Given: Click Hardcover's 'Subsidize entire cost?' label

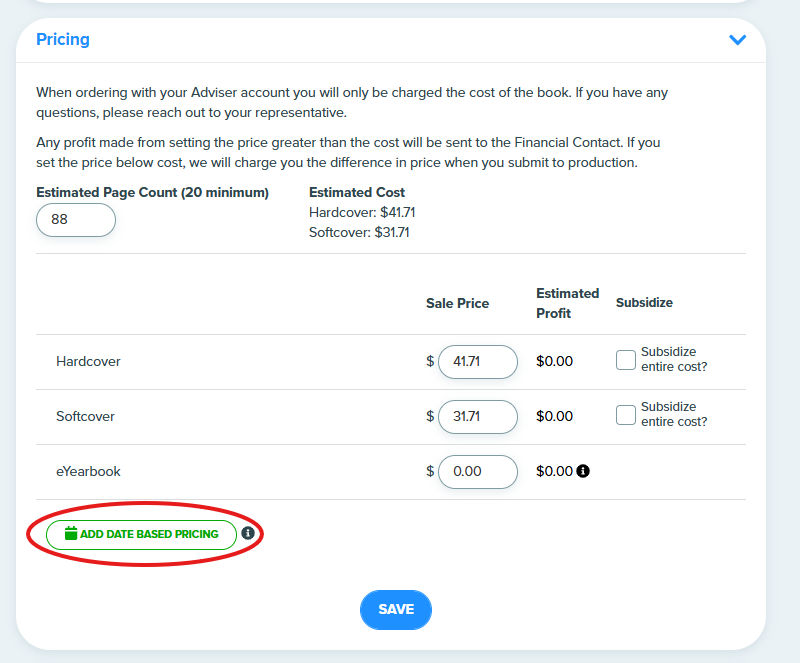Looking at the screenshot, I should tap(674, 359).
